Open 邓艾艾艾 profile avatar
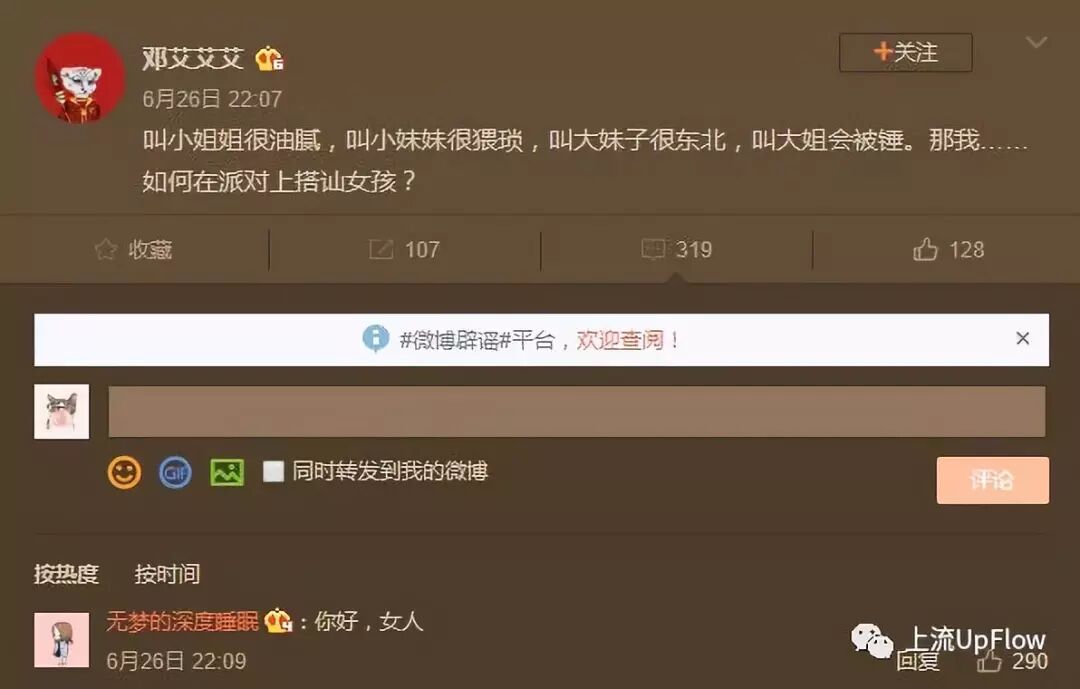 pyautogui.click(x=80, y=78)
